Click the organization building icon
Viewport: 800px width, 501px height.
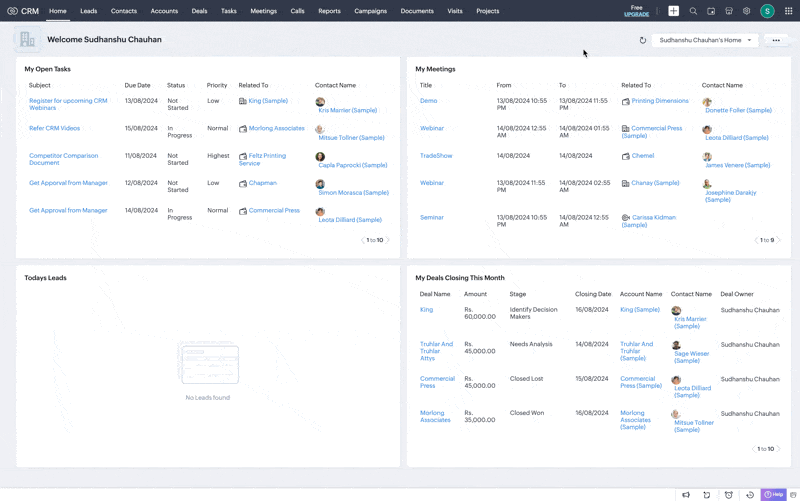pyautogui.click(x=27, y=39)
